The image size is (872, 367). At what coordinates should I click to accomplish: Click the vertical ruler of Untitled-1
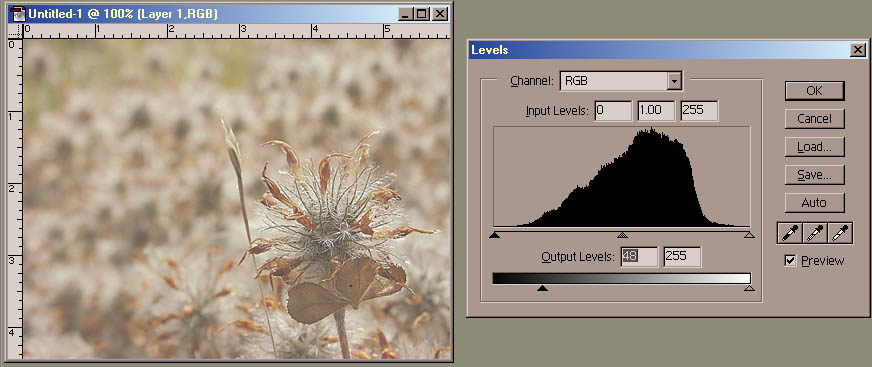tap(16, 199)
